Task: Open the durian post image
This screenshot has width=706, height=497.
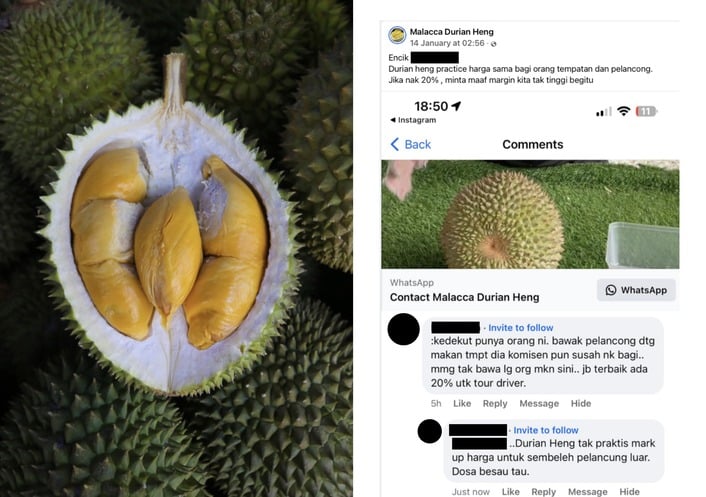Action: pyautogui.click(x=530, y=214)
